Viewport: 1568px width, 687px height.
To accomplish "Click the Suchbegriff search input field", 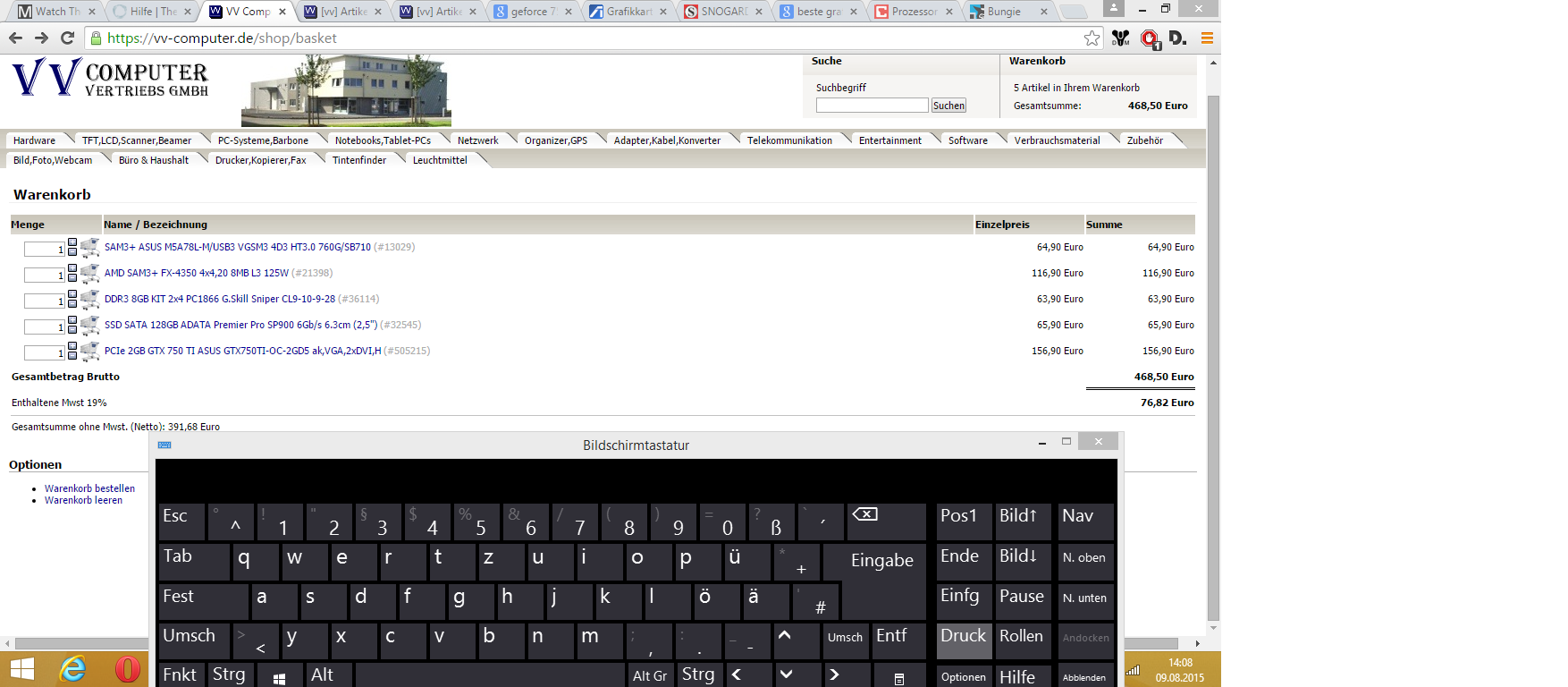I will point(872,106).
